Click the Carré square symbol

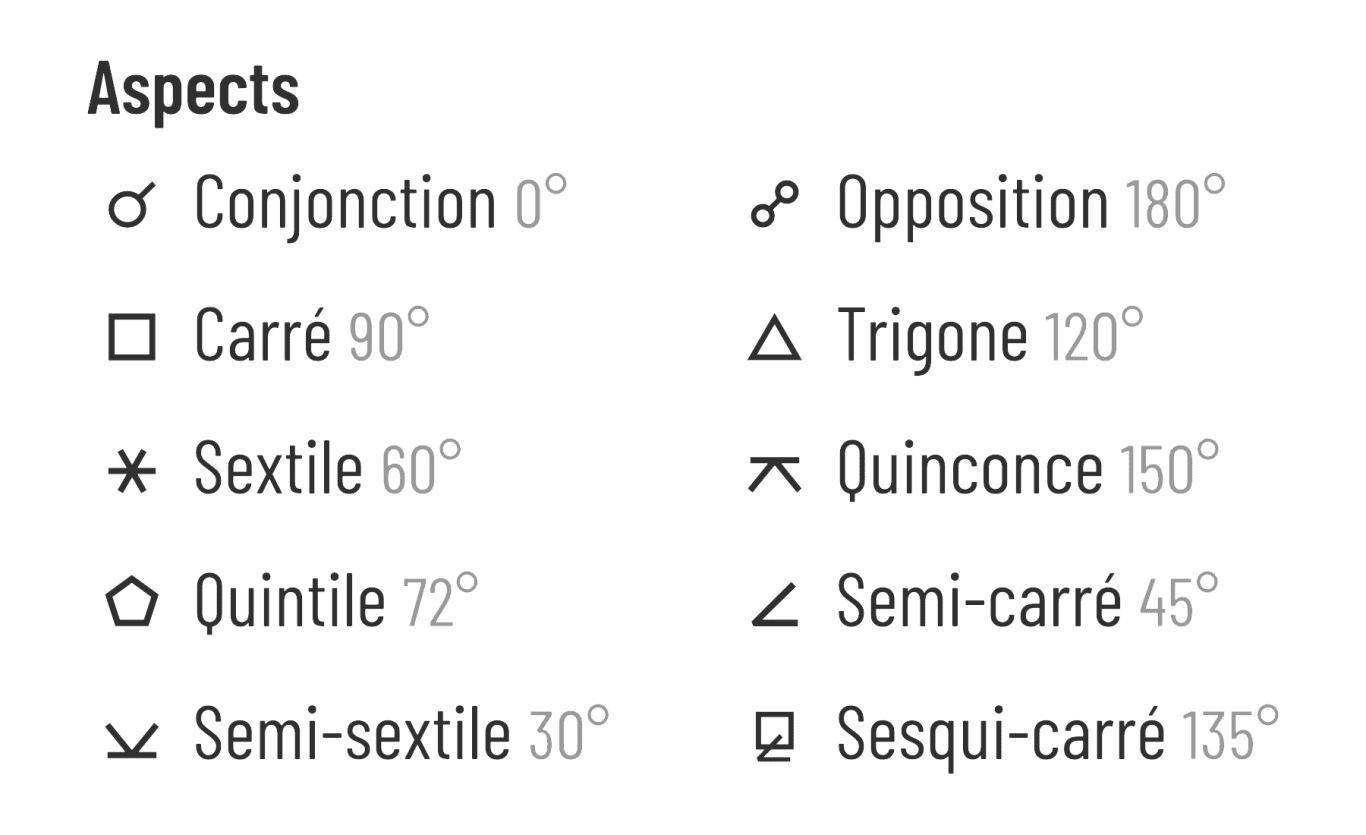(131, 337)
